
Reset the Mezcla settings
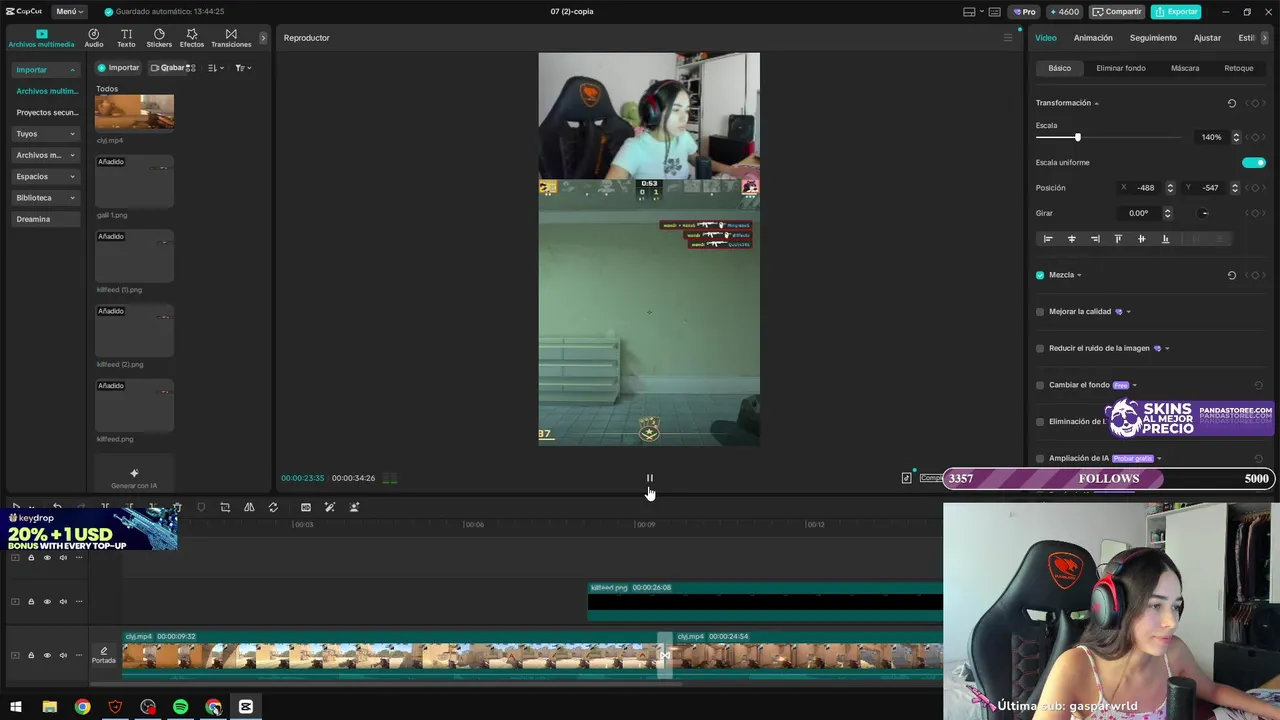point(1231,275)
